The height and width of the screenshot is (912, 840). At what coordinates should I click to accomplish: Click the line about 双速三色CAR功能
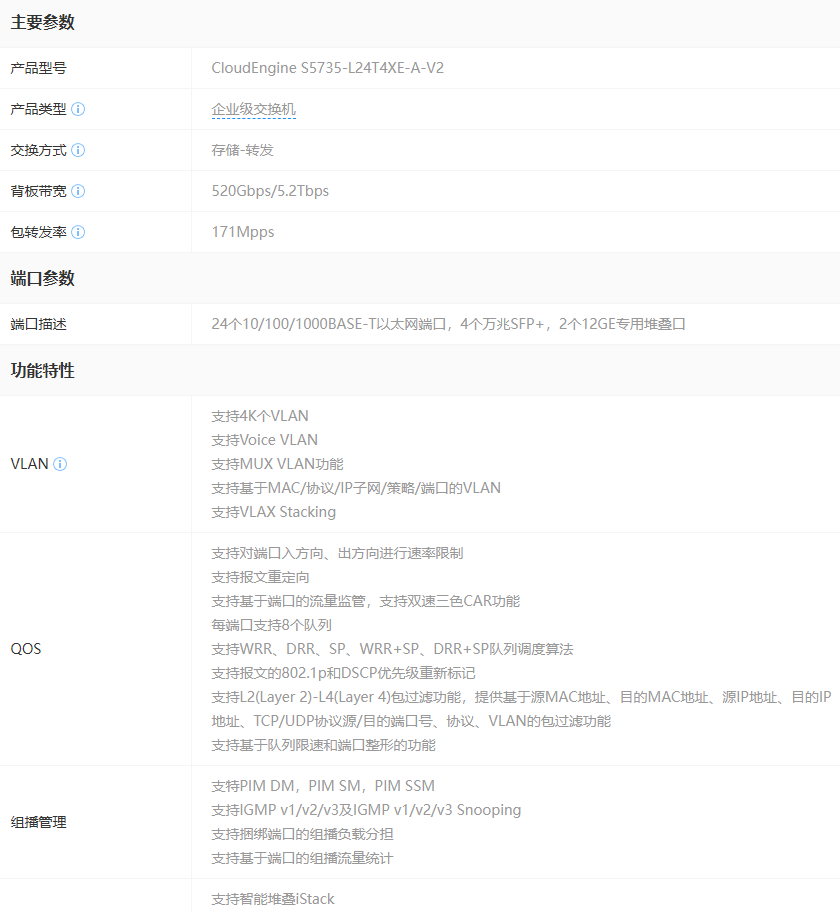tap(366, 601)
